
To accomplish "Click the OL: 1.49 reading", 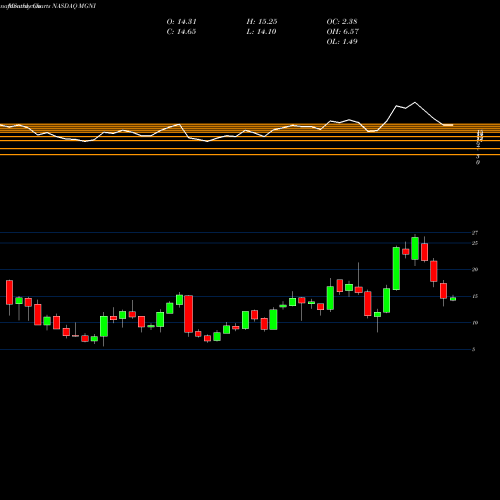I will click(x=342, y=42).
